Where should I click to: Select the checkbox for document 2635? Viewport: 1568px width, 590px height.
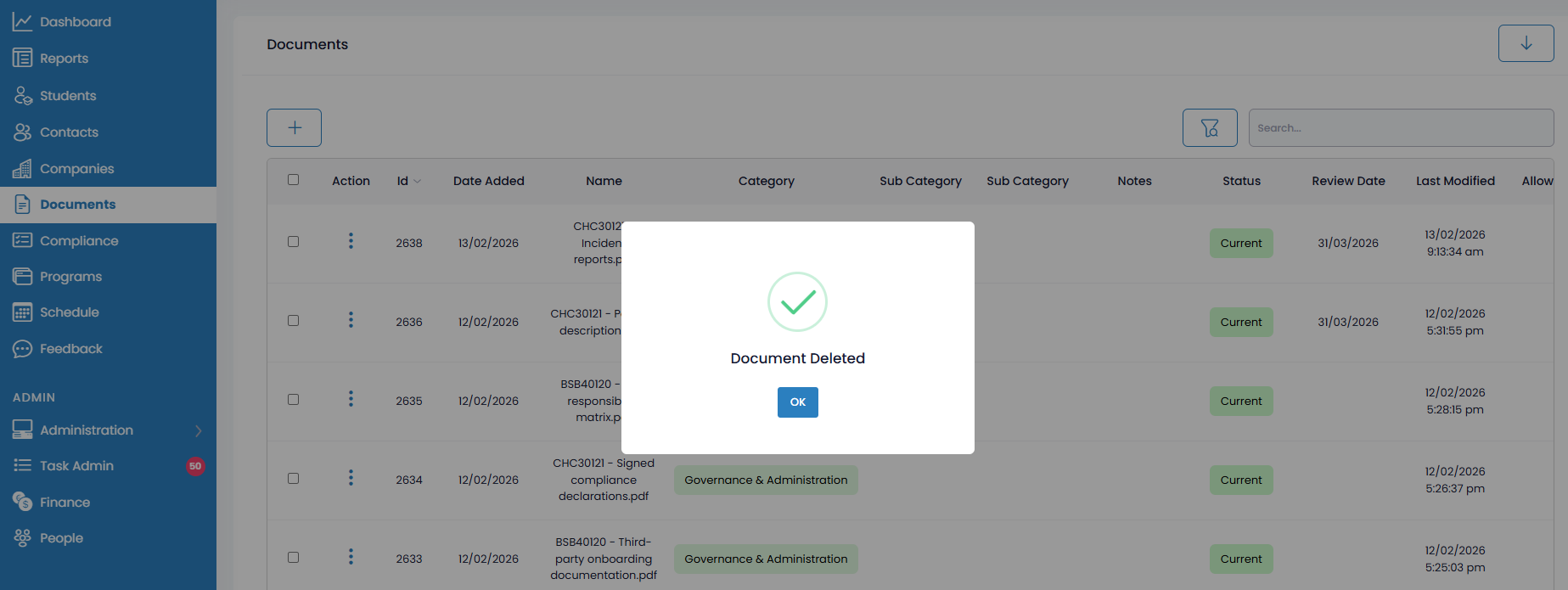294,400
